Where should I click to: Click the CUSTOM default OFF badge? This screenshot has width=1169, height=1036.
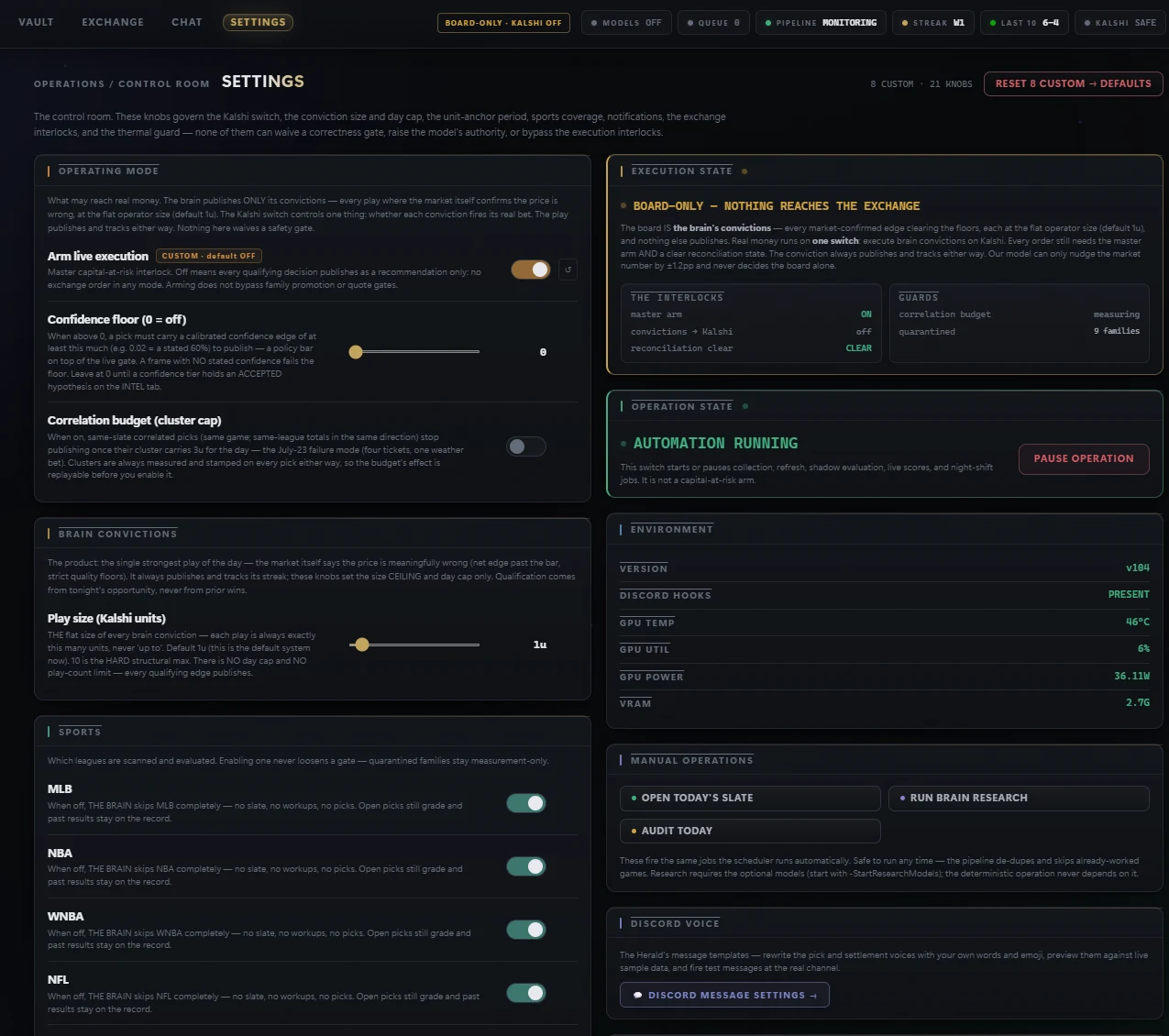(x=209, y=256)
